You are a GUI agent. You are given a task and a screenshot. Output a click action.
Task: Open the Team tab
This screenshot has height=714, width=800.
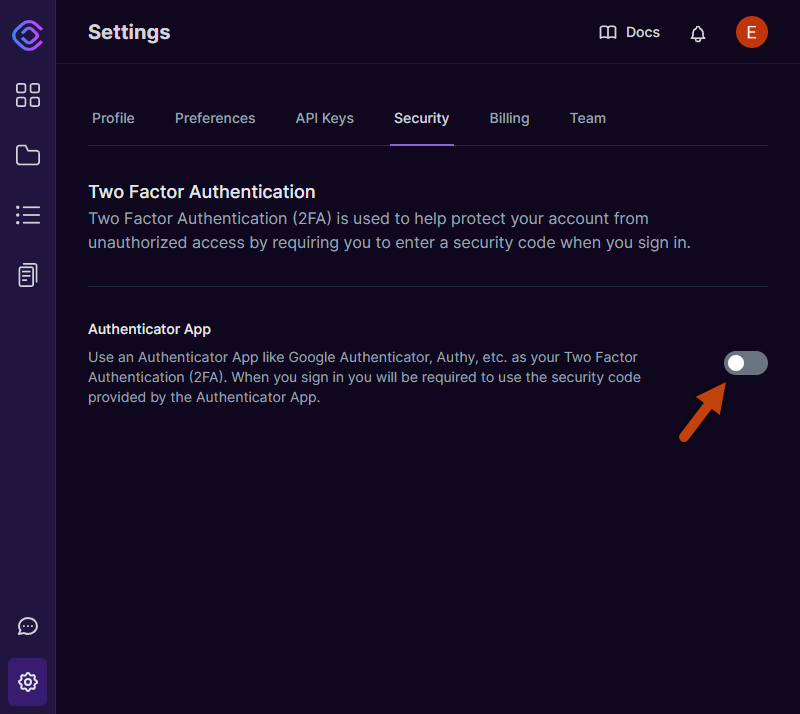pyautogui.click(x=588, y=118)
